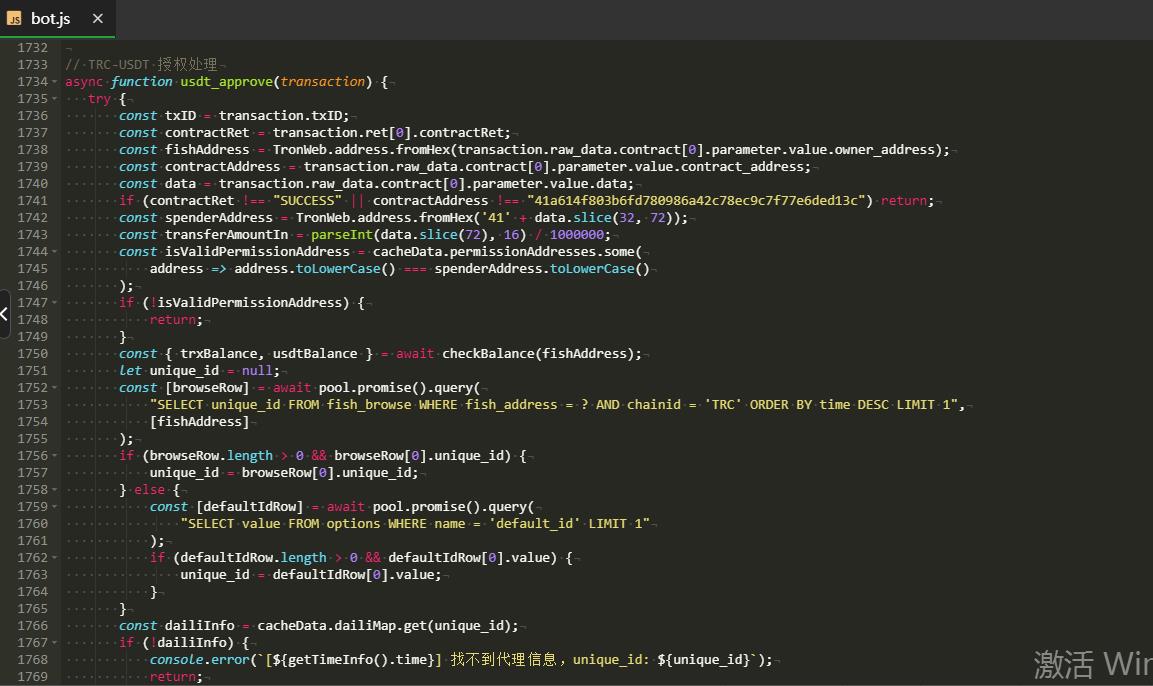
Task: Close the bot.js tab
Action: pyautogui.click(x=97, y=18)
